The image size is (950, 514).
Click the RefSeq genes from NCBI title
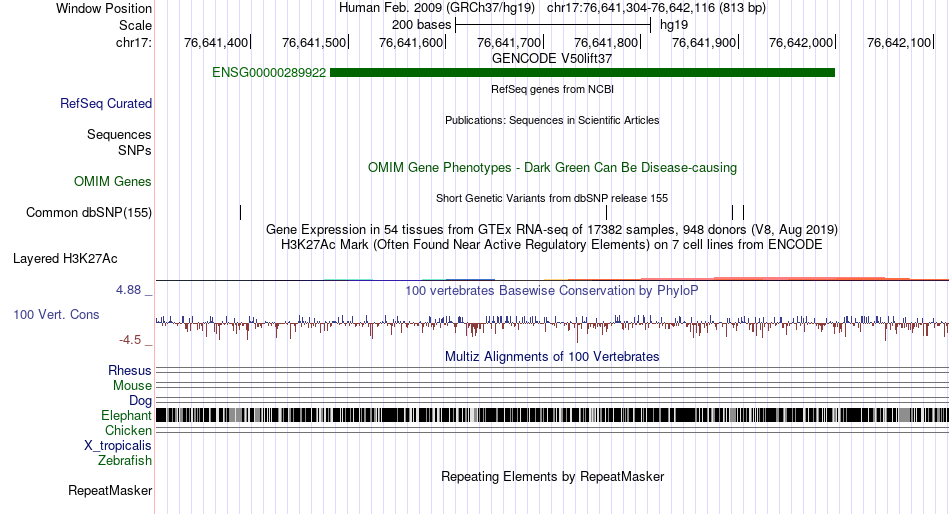[x=553, y=89]
